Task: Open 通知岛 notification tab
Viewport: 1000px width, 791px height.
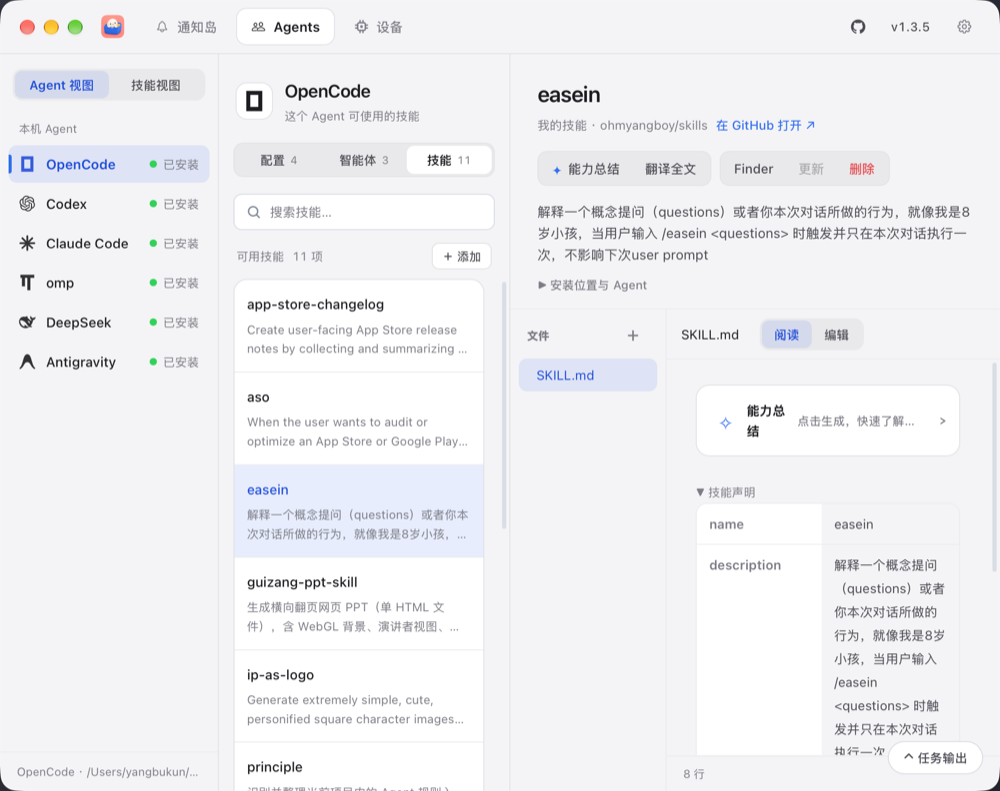Action: (x=186, y=27)
